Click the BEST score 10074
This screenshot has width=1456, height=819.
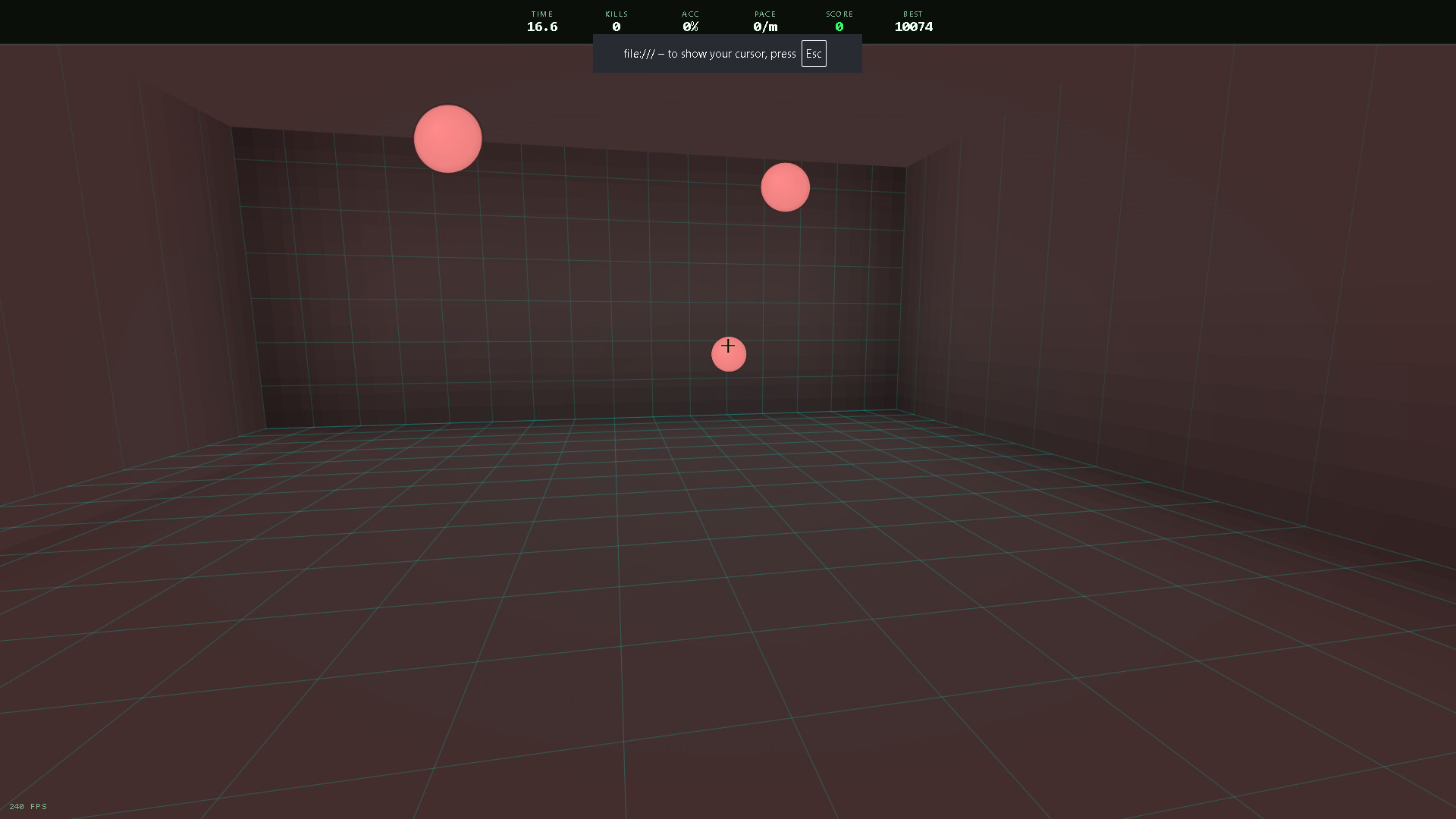914,27
